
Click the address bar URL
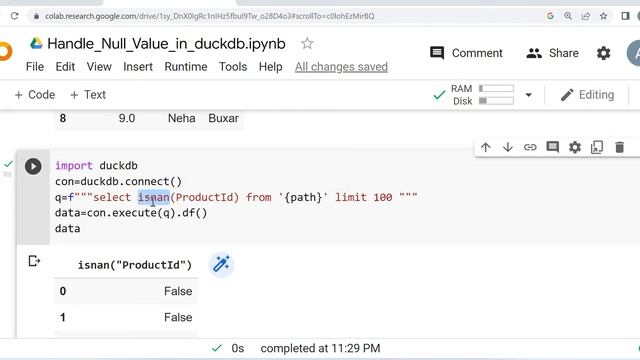[209, 16]
